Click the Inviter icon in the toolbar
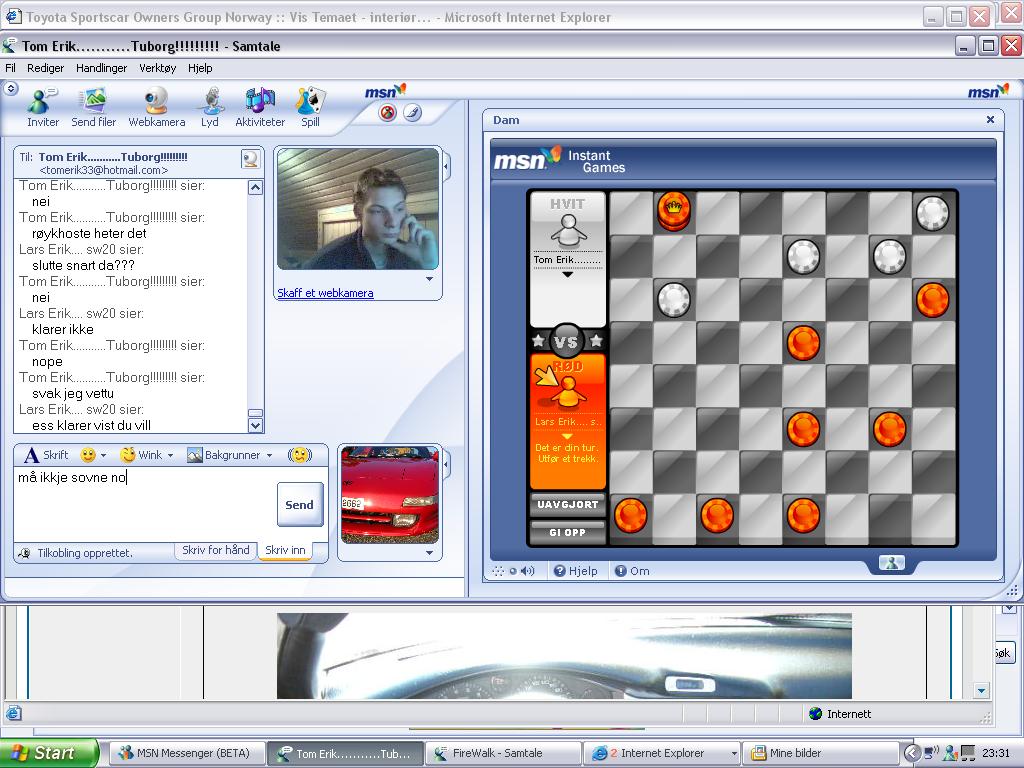 (x=43, y=107)
